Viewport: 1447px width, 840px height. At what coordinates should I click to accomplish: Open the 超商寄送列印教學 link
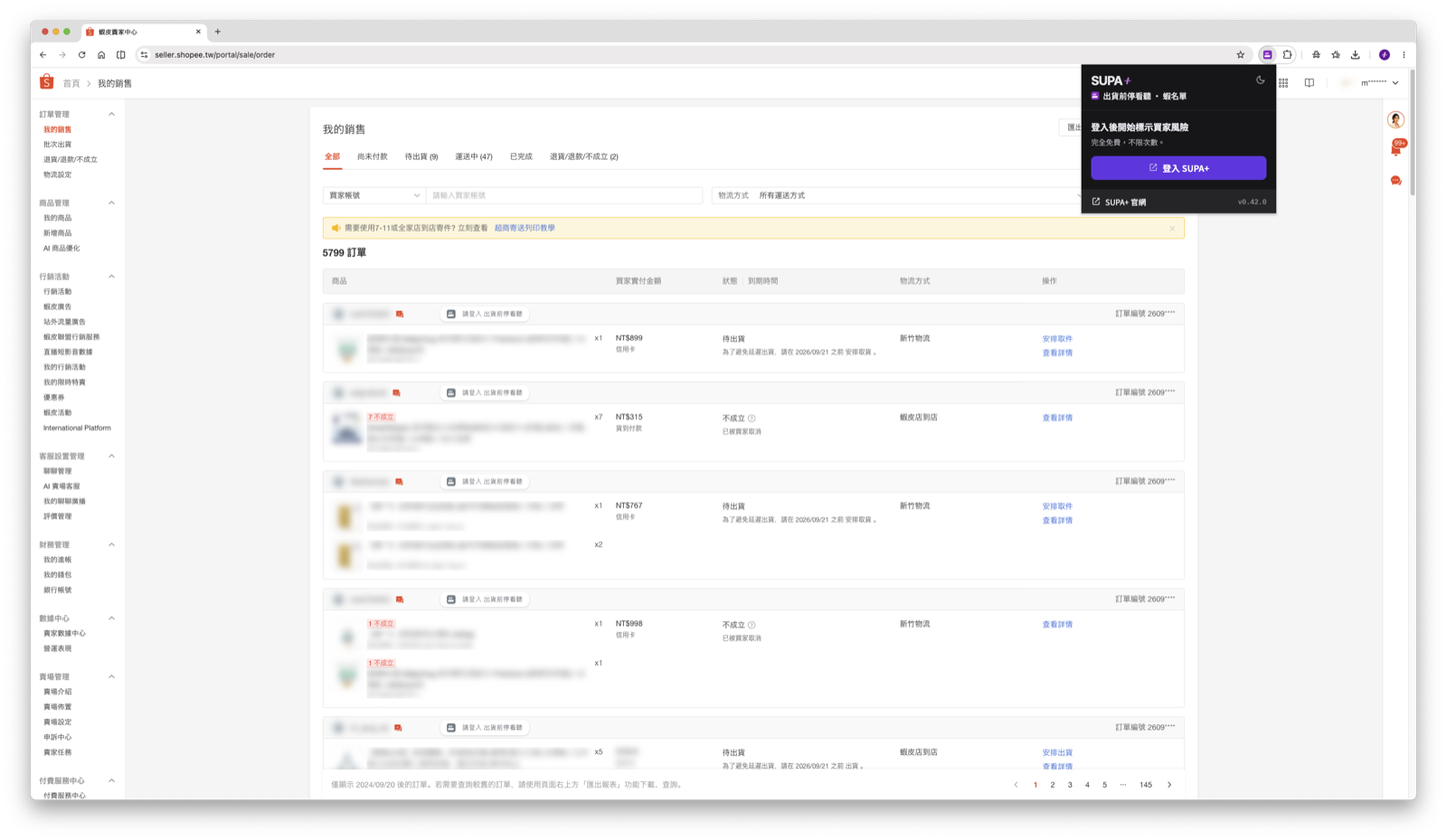pyautogui.click(x=525, y=228)
